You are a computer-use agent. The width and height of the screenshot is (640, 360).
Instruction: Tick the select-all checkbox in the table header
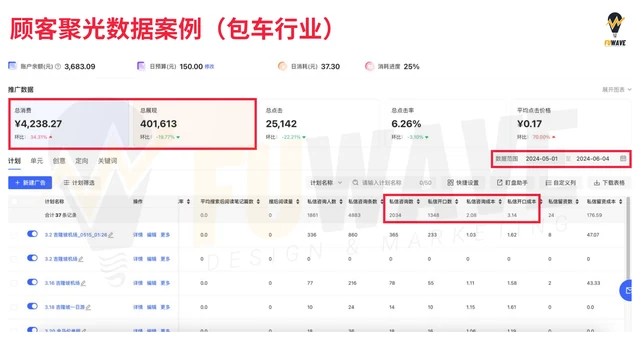tap(14, 202)
